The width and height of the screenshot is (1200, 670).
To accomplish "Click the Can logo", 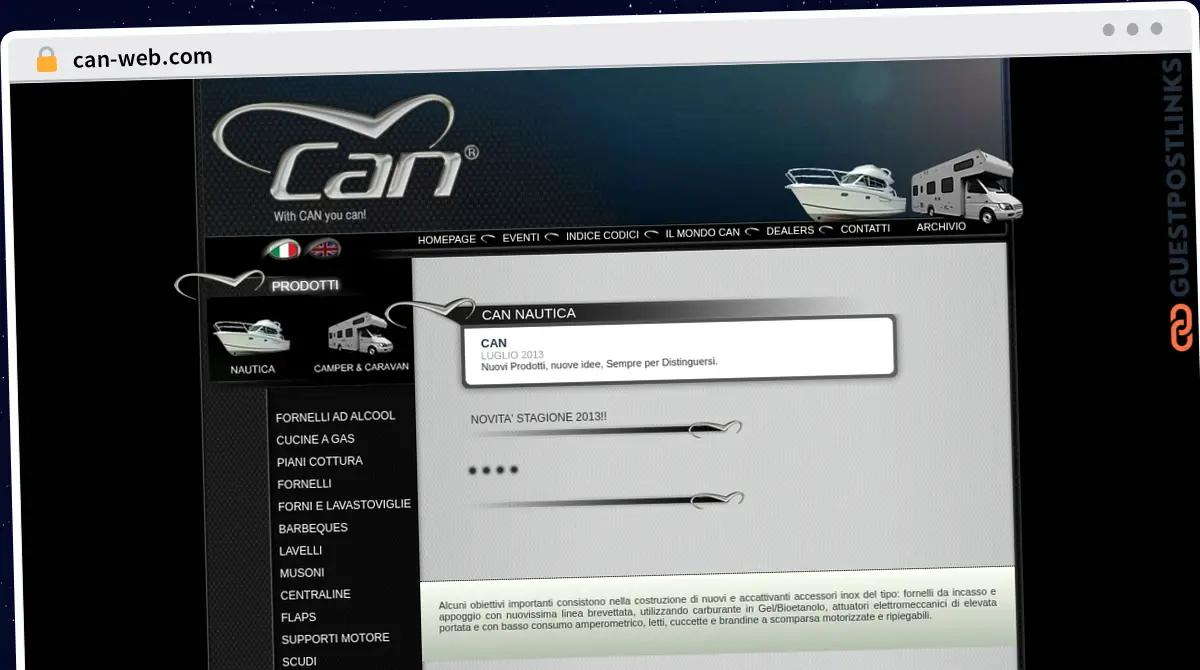I will coord(347,150).
